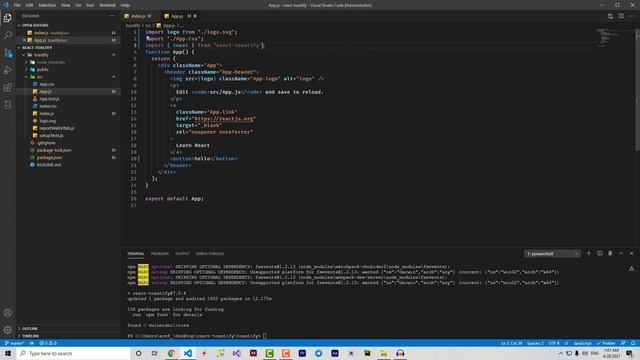Open the File menu
The width and height of the screenshot is (640, 360).
coord(17,5)
